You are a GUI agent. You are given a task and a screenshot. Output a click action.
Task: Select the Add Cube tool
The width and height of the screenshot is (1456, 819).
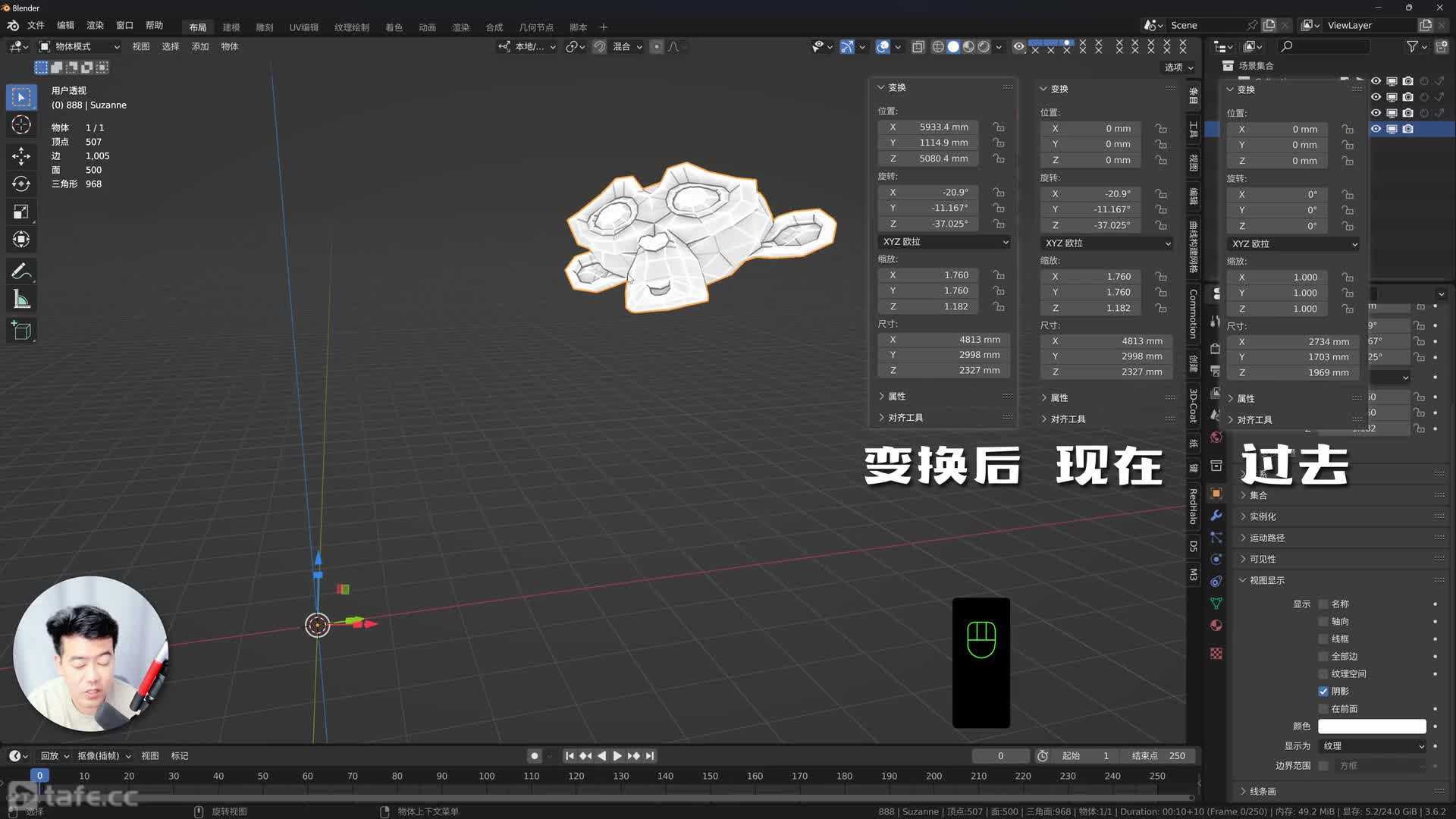coord(21,330)
